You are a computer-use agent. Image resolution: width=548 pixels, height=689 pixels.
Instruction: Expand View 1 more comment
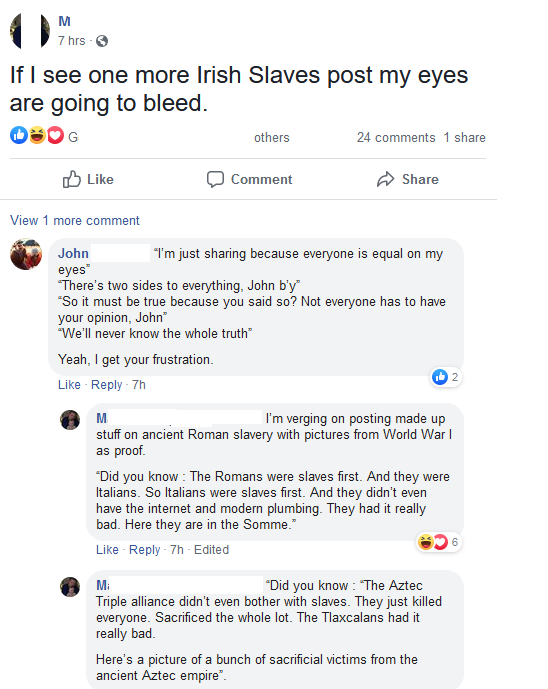75,220
